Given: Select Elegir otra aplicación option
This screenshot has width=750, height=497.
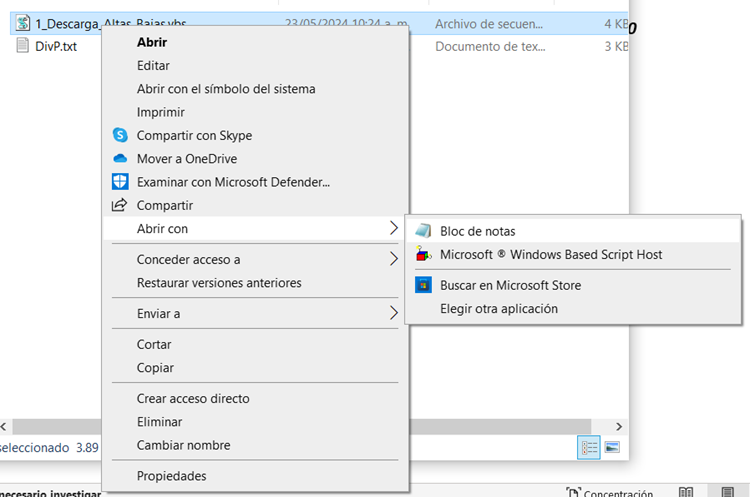Looking at the screenshot, I should coord(498,309).
